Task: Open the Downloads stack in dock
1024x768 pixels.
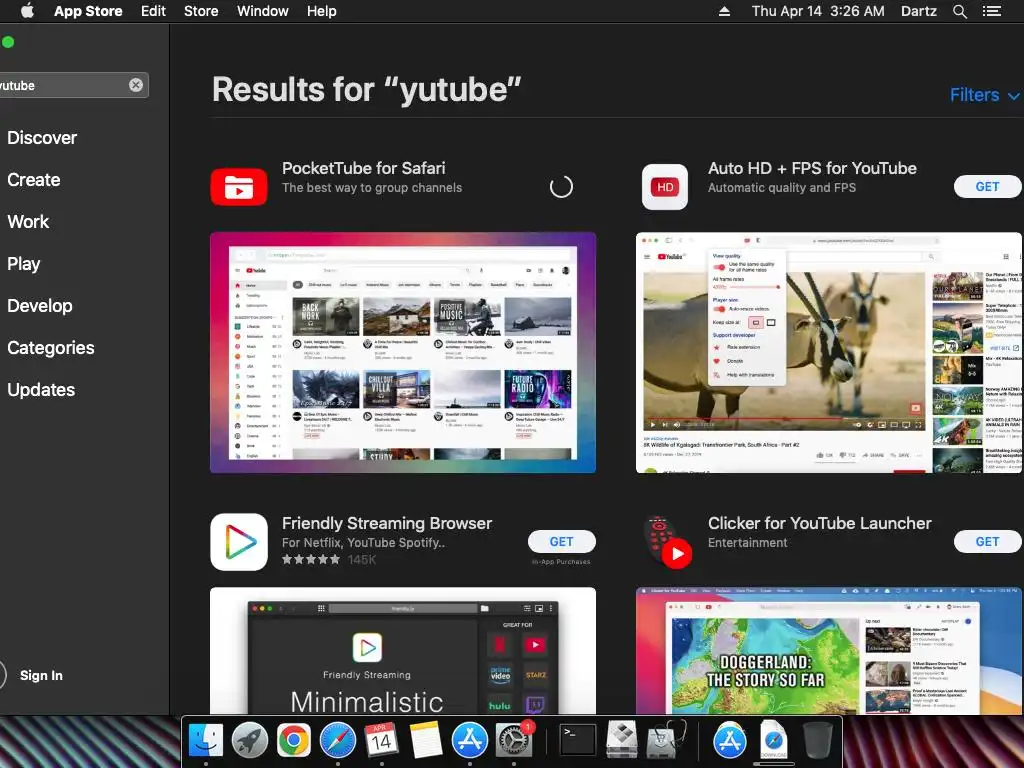Action: pyautogui.click(x=774, y=740)
